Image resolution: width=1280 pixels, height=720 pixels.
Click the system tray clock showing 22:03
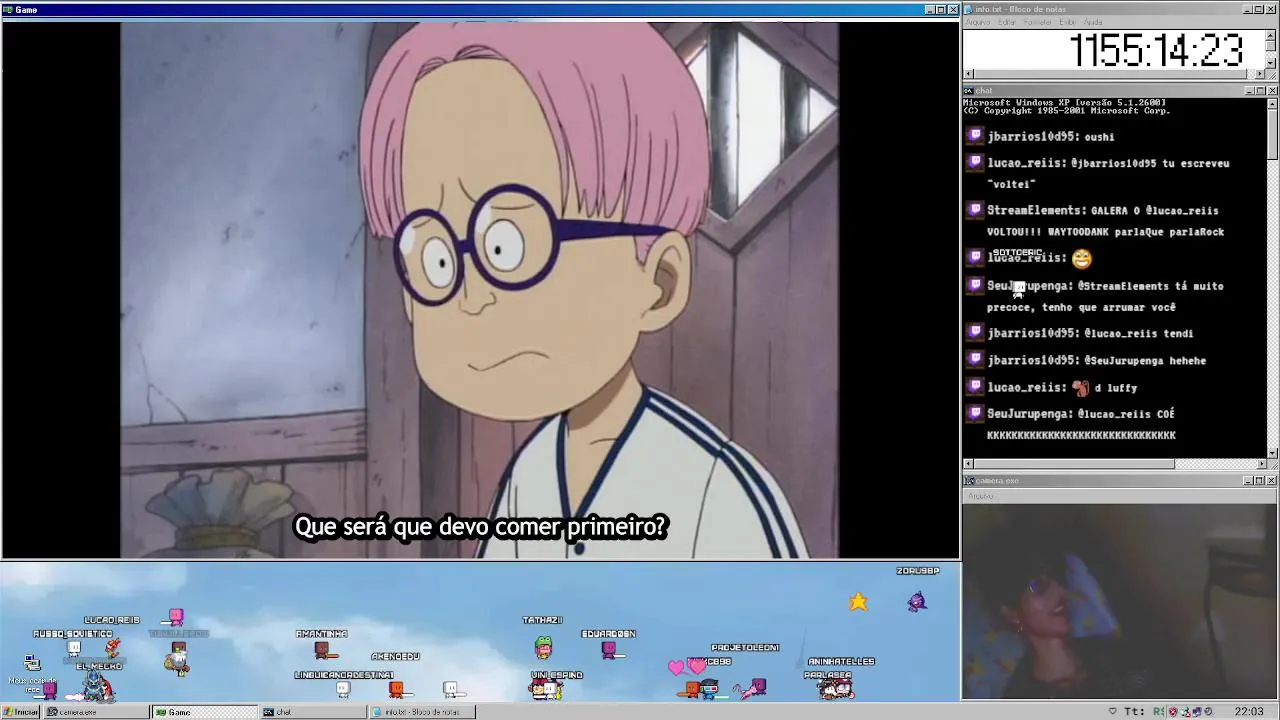point(1249,712)
